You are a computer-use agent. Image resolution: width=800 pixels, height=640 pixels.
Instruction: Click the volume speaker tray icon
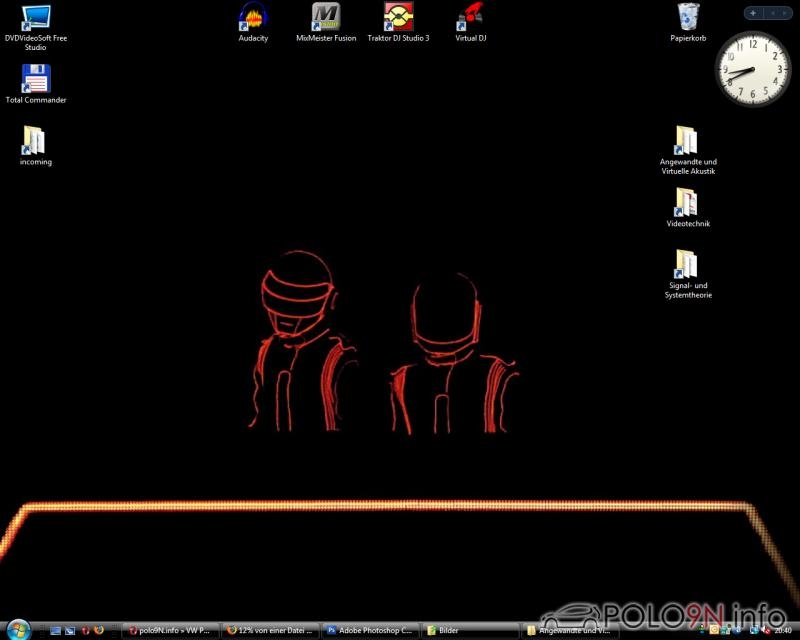pos(764,631)
